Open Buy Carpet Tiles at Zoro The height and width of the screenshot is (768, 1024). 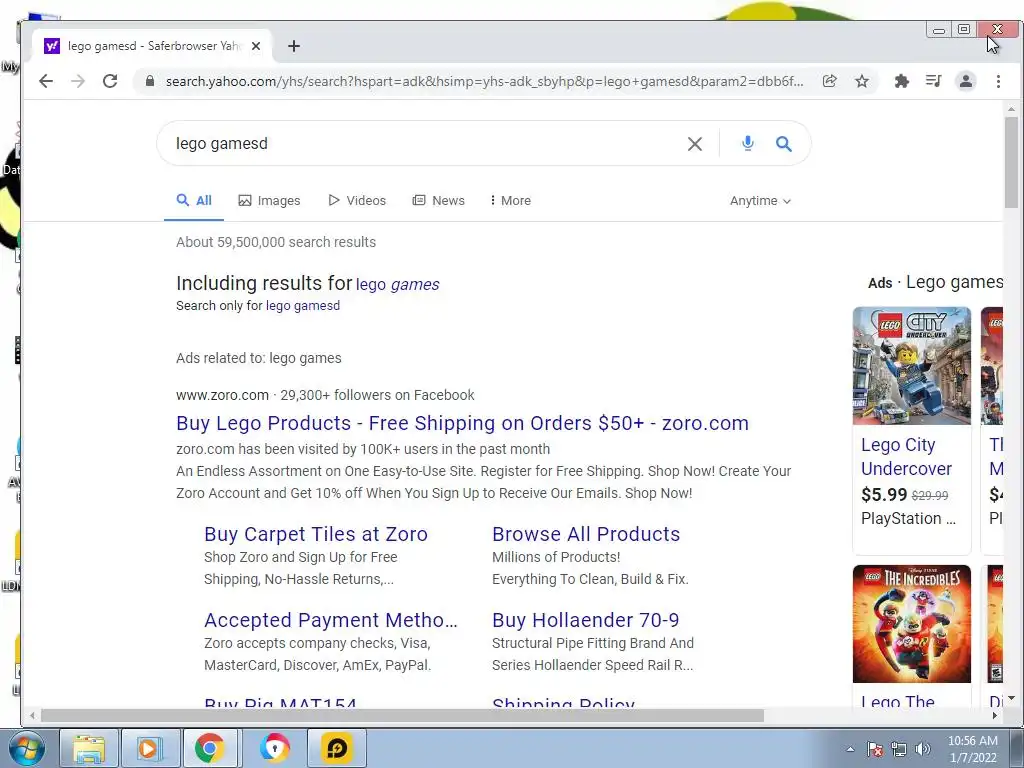(x=315, y=534)
